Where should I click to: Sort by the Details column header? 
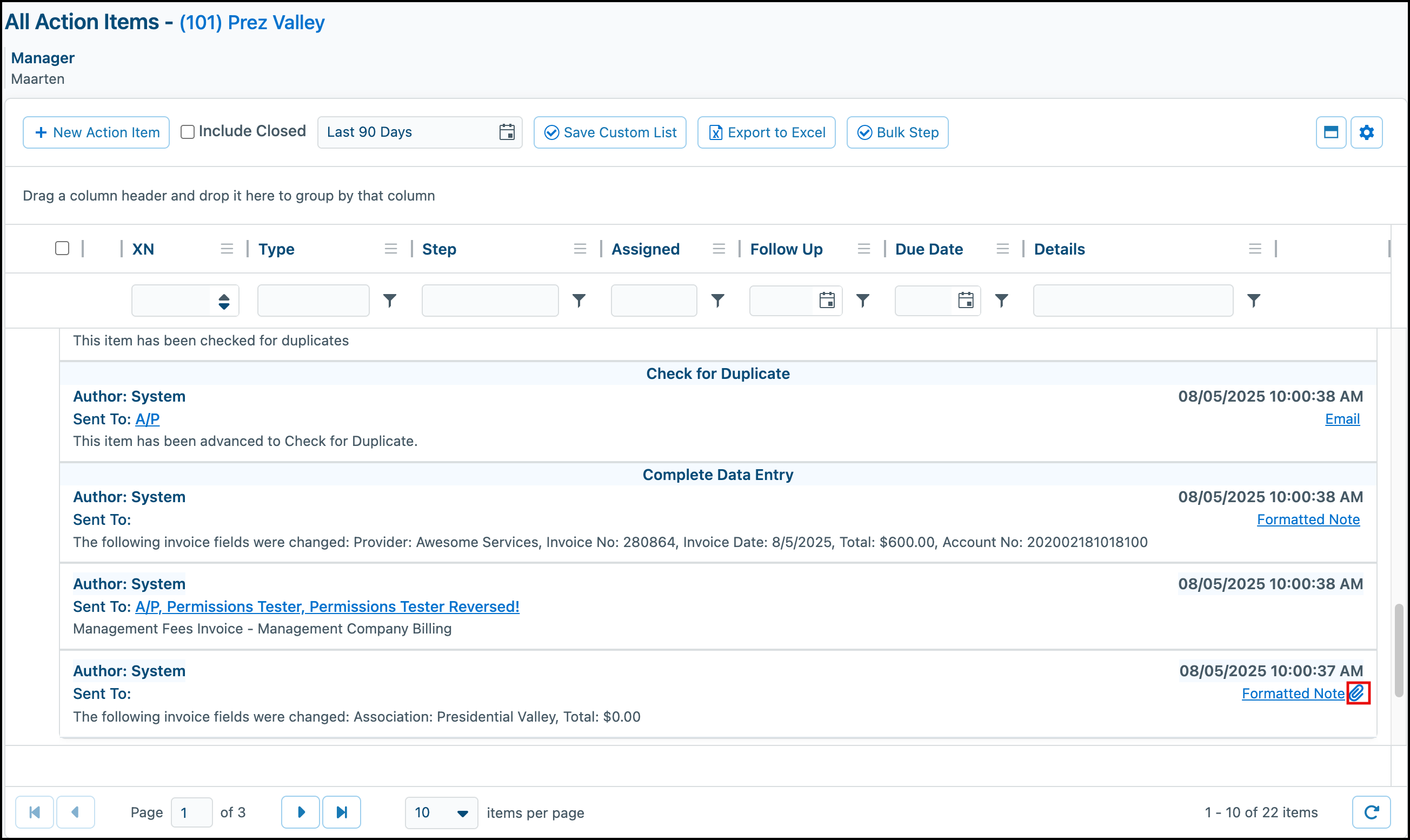click(x=1059, y=249)
